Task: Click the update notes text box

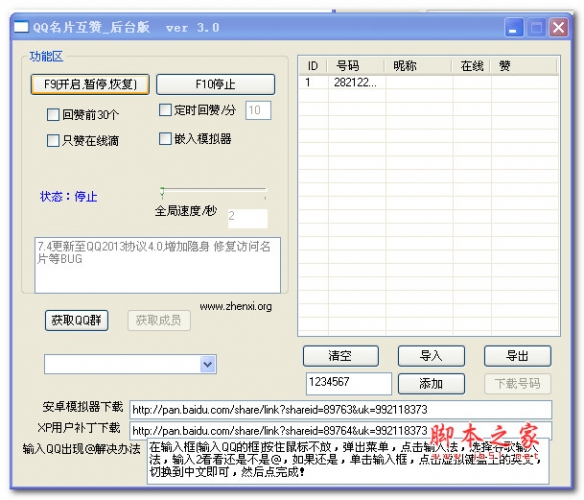Action: coord(158,265)
